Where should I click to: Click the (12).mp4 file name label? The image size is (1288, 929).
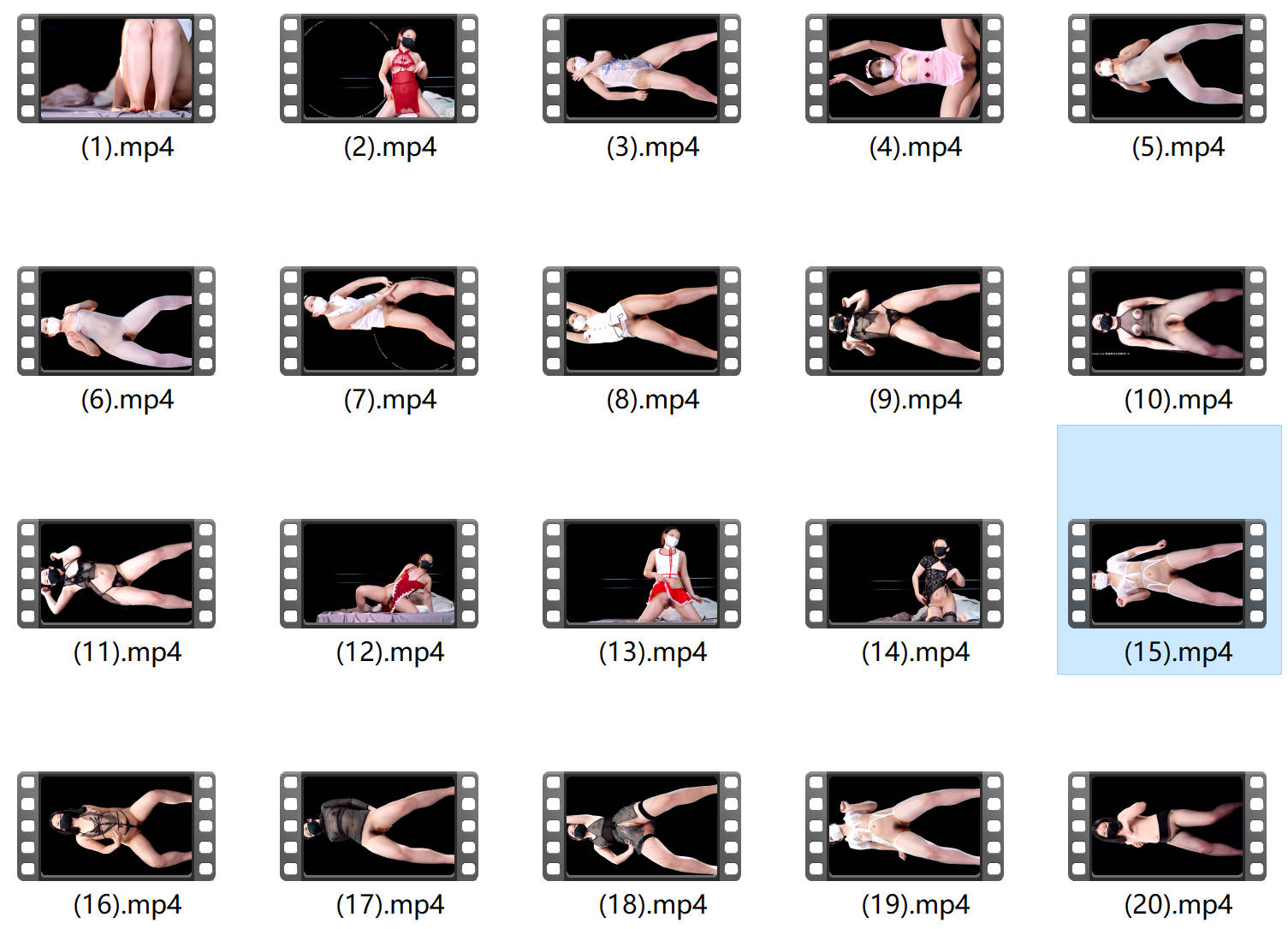click(x=390, y=652)
